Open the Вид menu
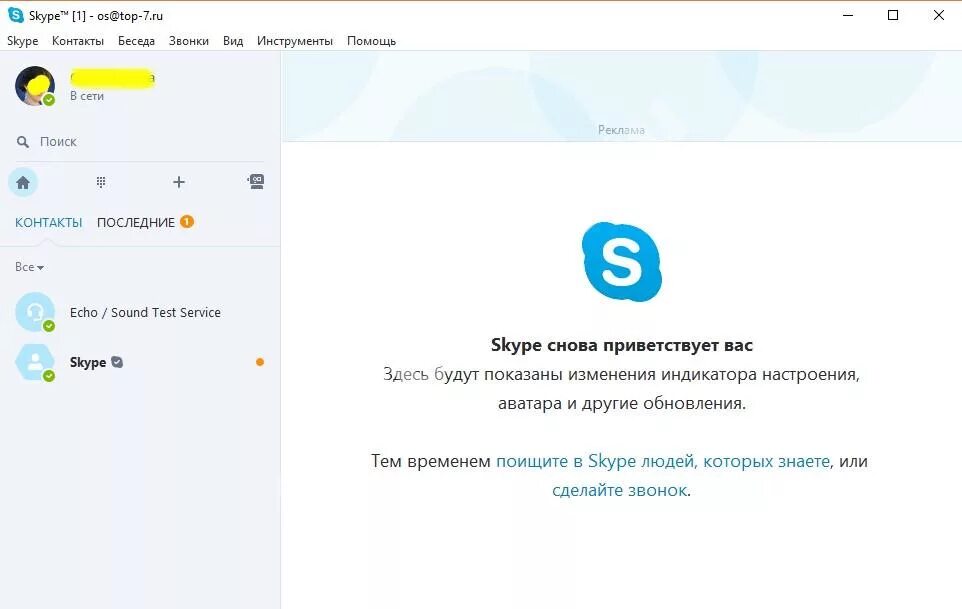 pyautogui.click(x=233, y=41)
